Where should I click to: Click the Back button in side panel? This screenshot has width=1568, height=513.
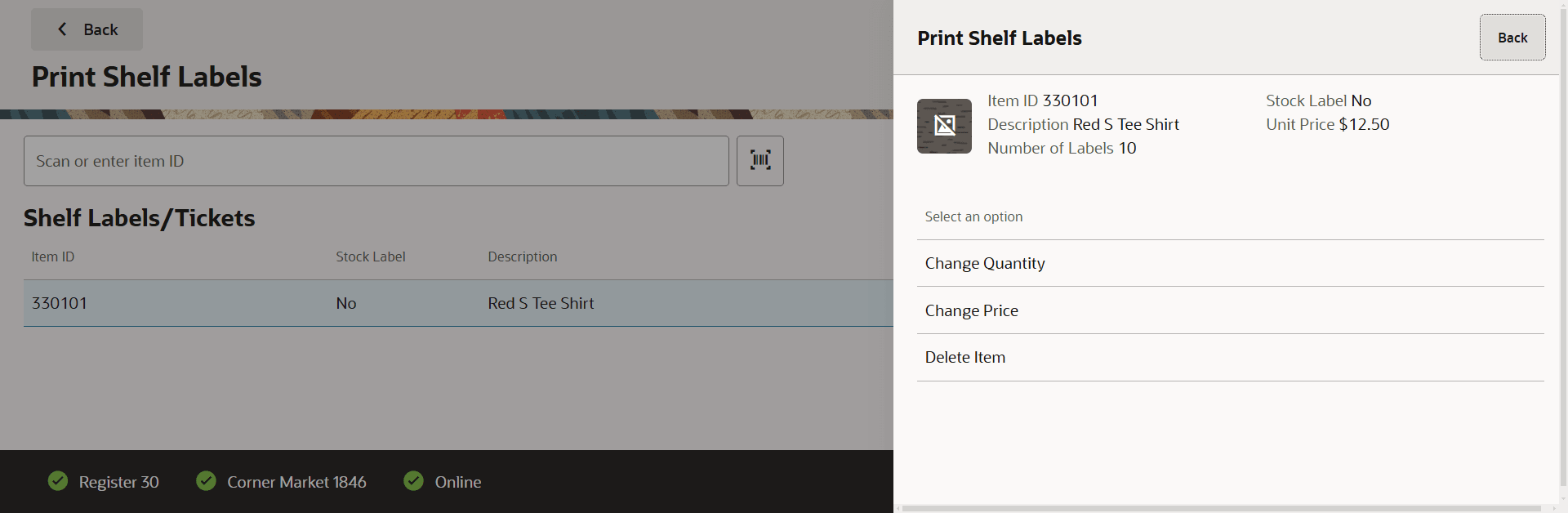click(1512, 38)
